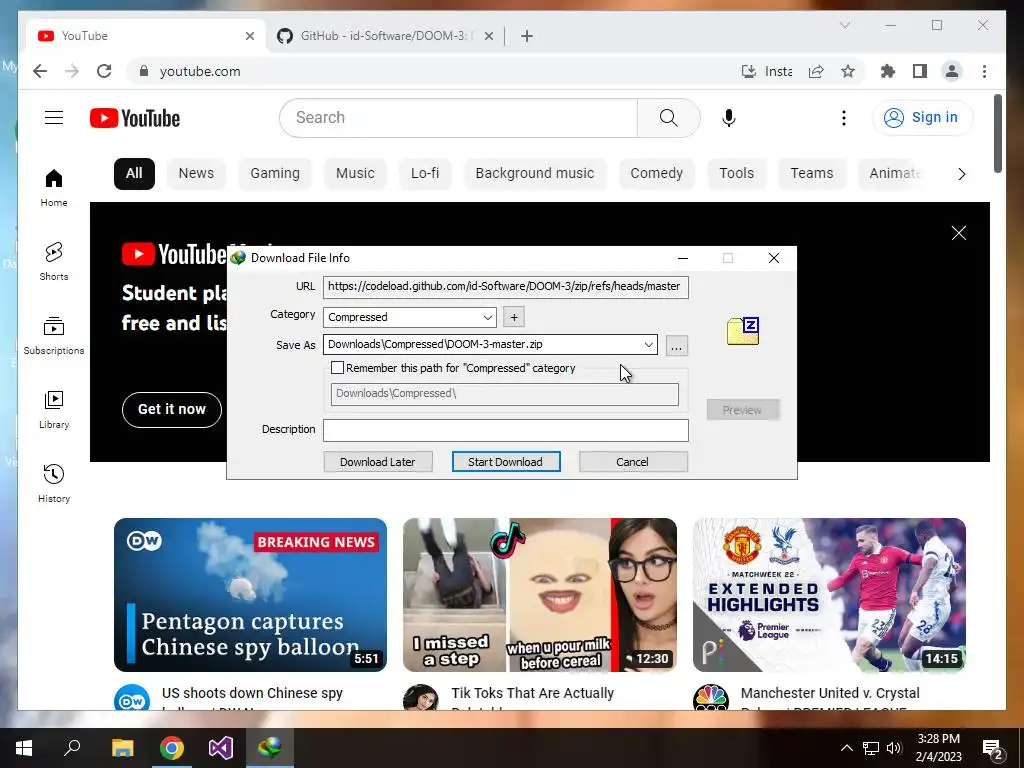Screen dimensions: 1024x768
Task: Click the Chrome forward arrow
Action: 72,71
